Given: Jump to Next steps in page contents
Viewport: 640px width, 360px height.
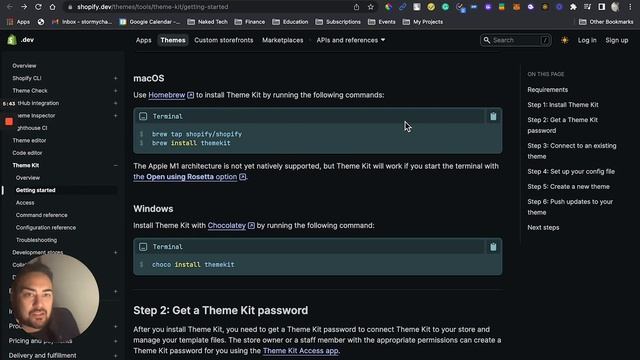Looking at the screenshot, I should pyautogui.click(x=543, y=227).
